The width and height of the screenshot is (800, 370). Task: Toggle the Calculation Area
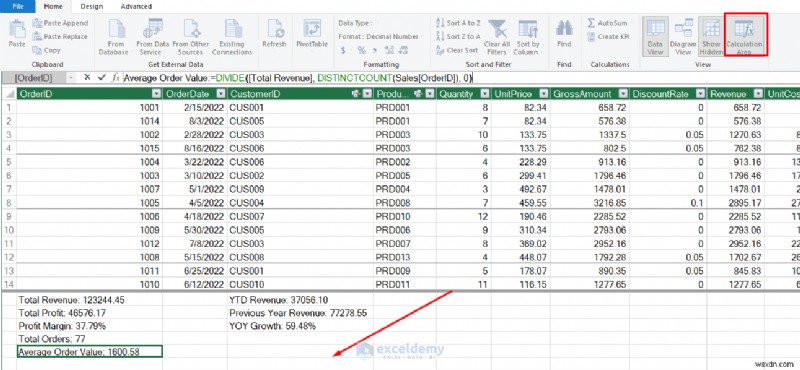744,37
